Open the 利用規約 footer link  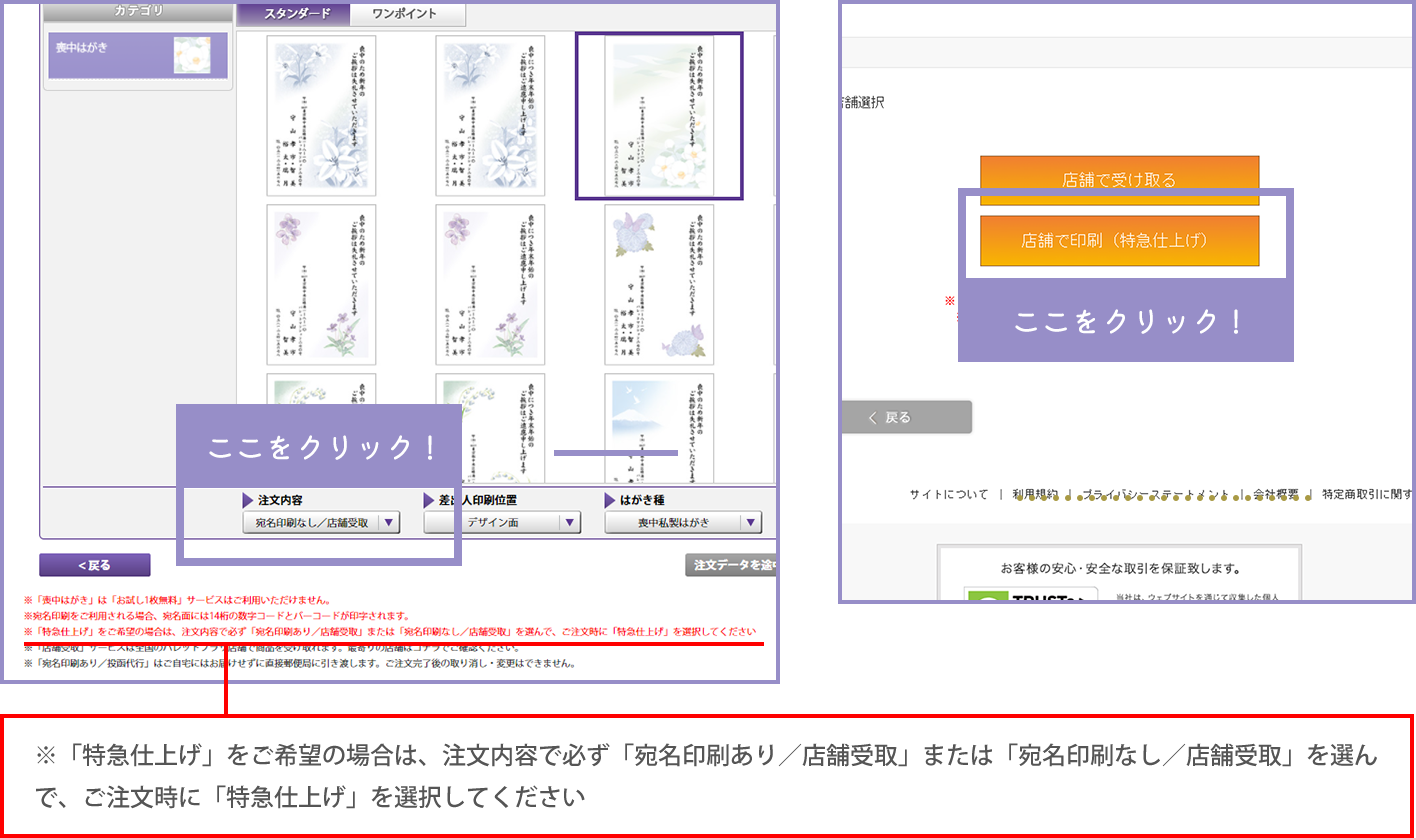pos(1035,494)
